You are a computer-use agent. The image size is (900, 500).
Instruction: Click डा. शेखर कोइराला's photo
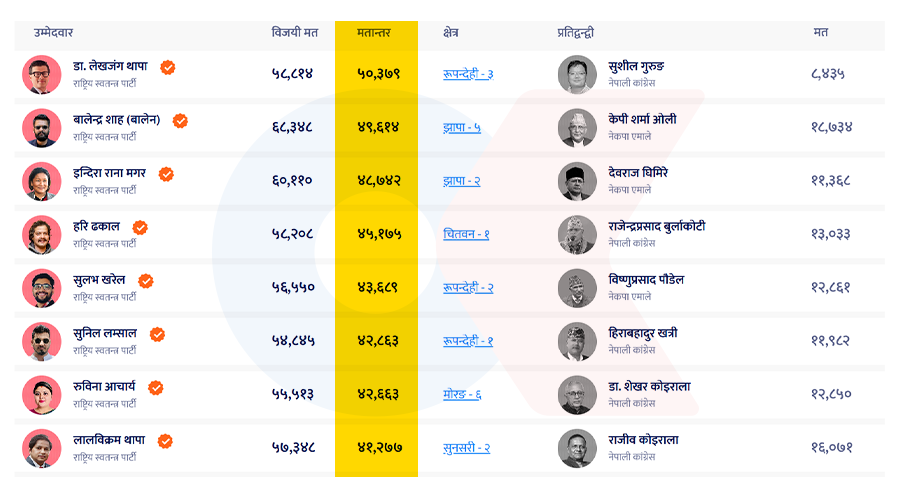coord(577,394)
